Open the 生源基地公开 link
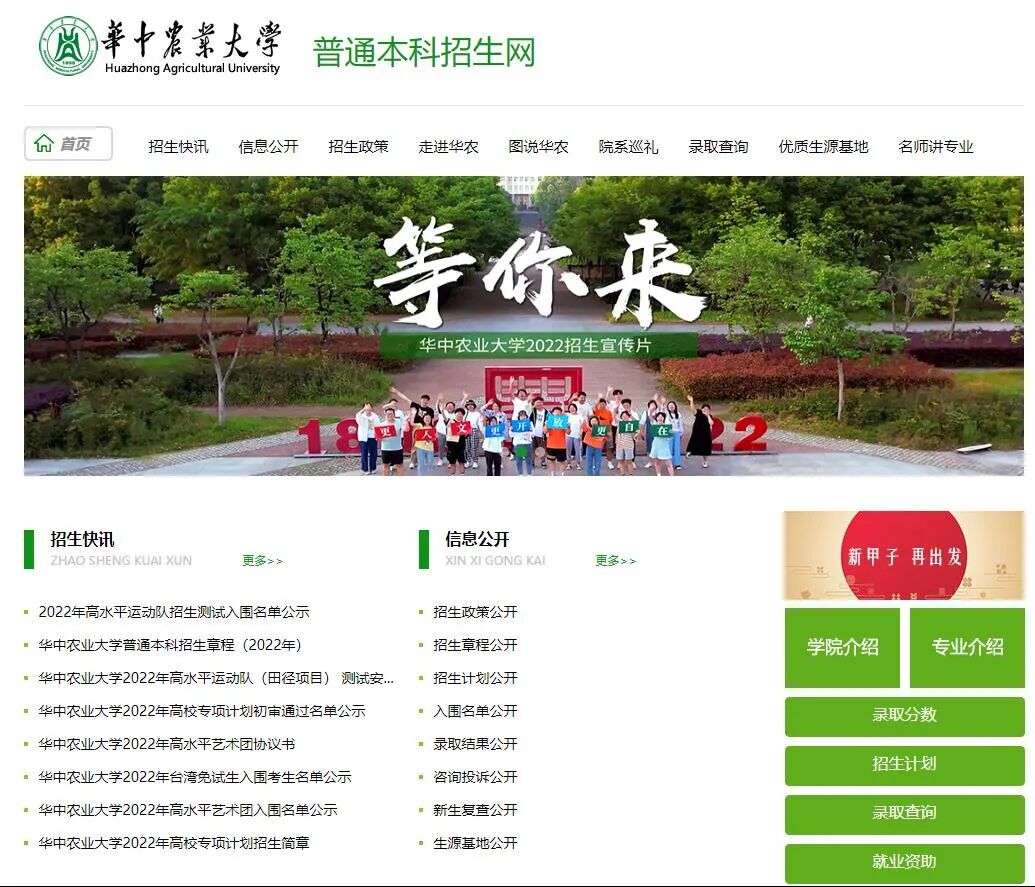Viewport: 1035px width, 887px height. click(475, 843)
